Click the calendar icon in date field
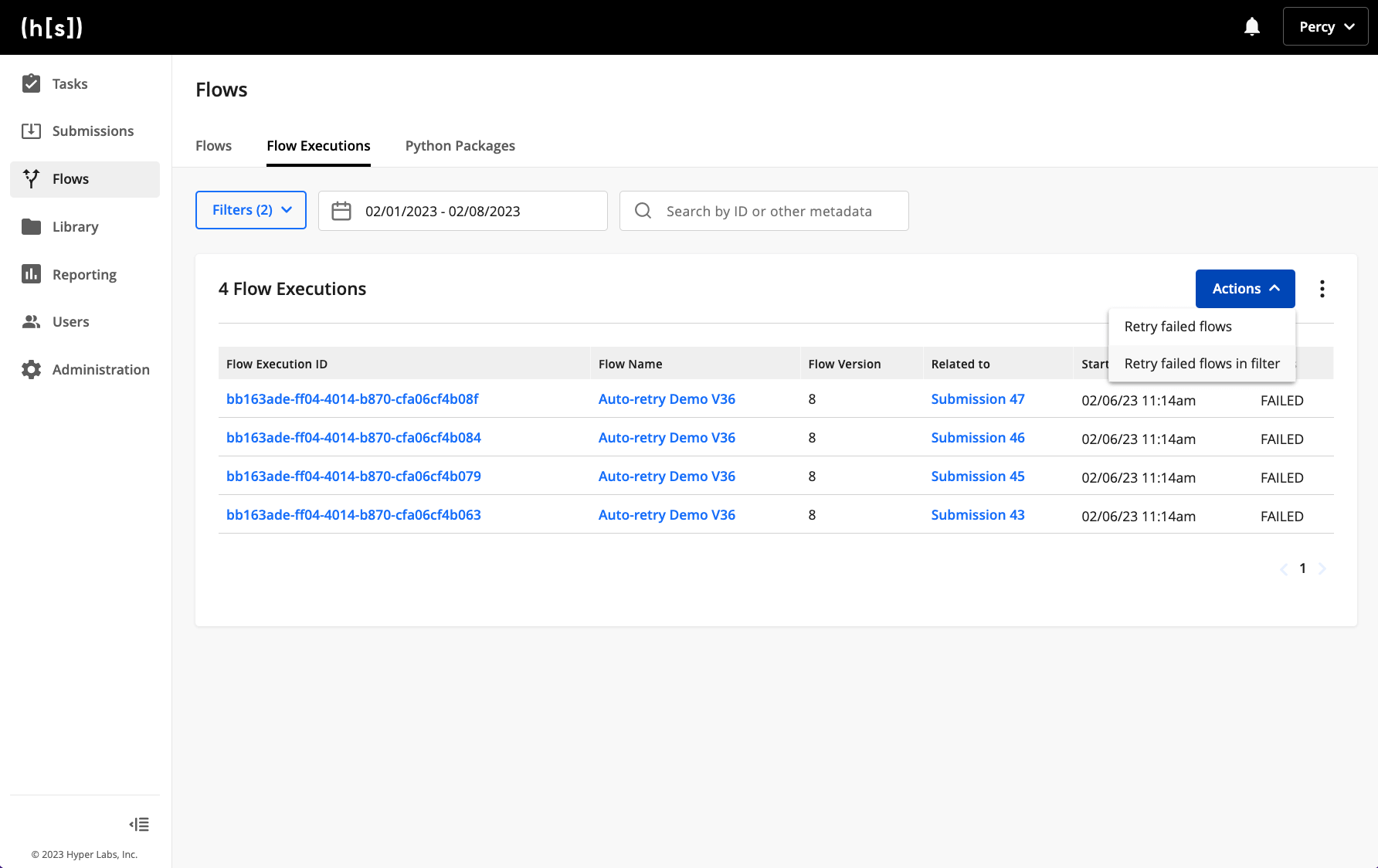The height and width of the screenshot is (868, 1378). coord(341,211)
